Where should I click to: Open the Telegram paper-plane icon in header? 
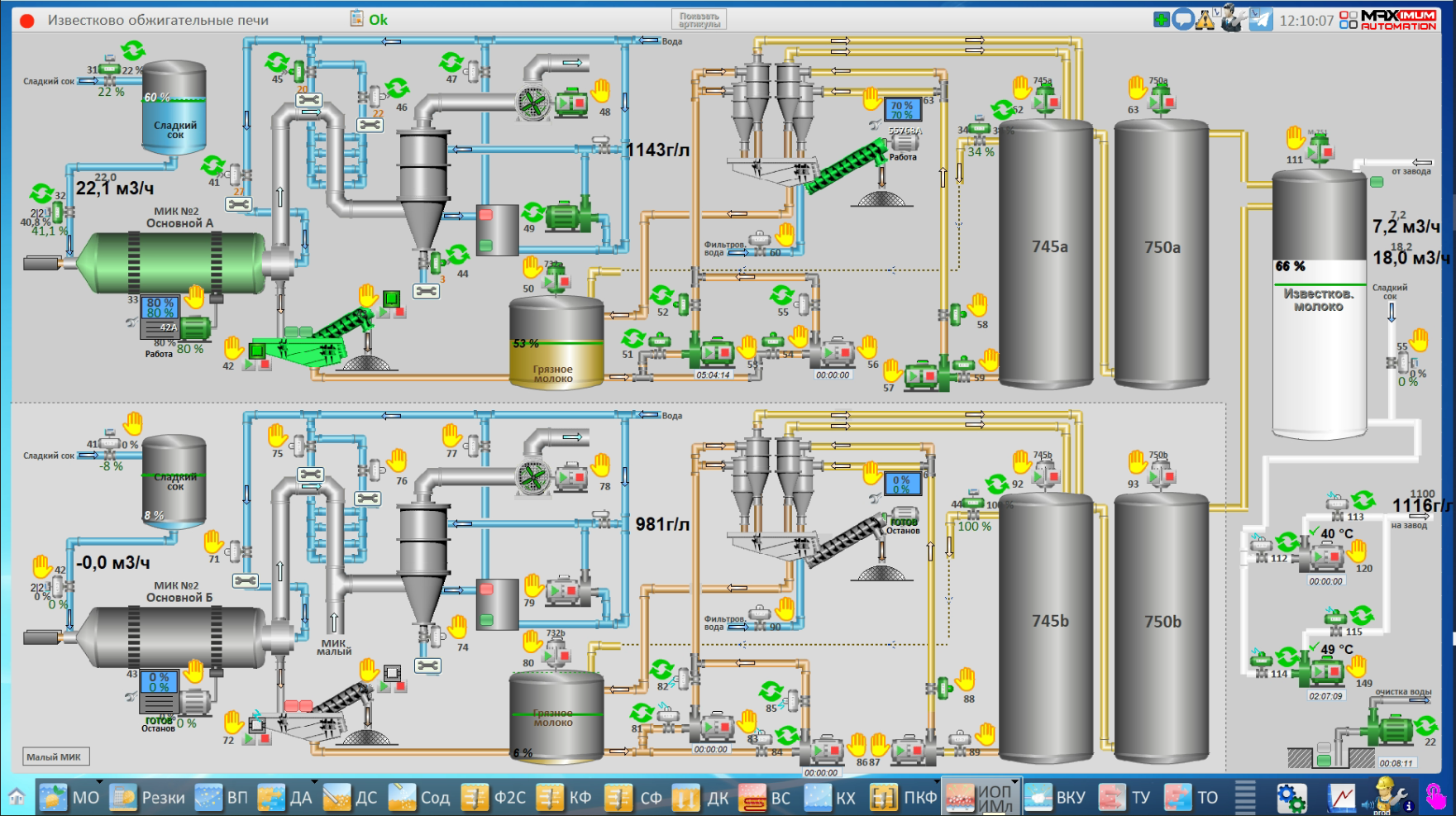(x=1260, y=19)
